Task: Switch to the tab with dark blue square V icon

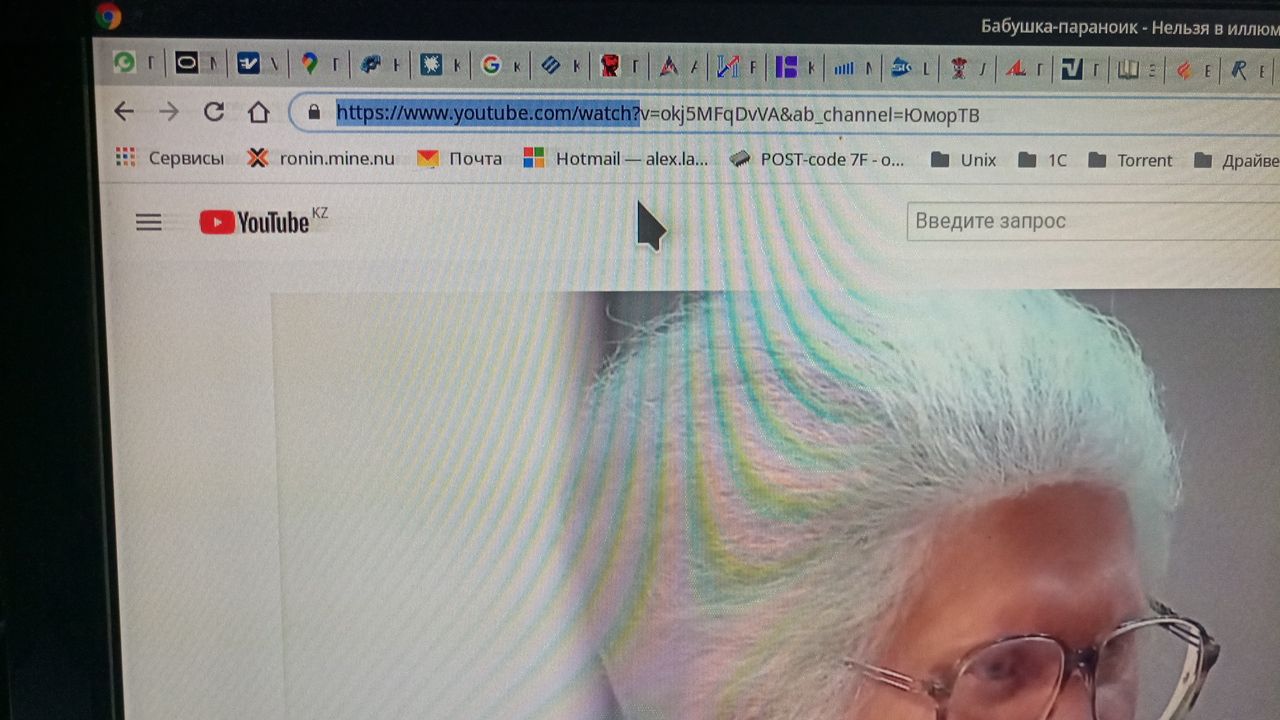Action: click(1073, 69)
